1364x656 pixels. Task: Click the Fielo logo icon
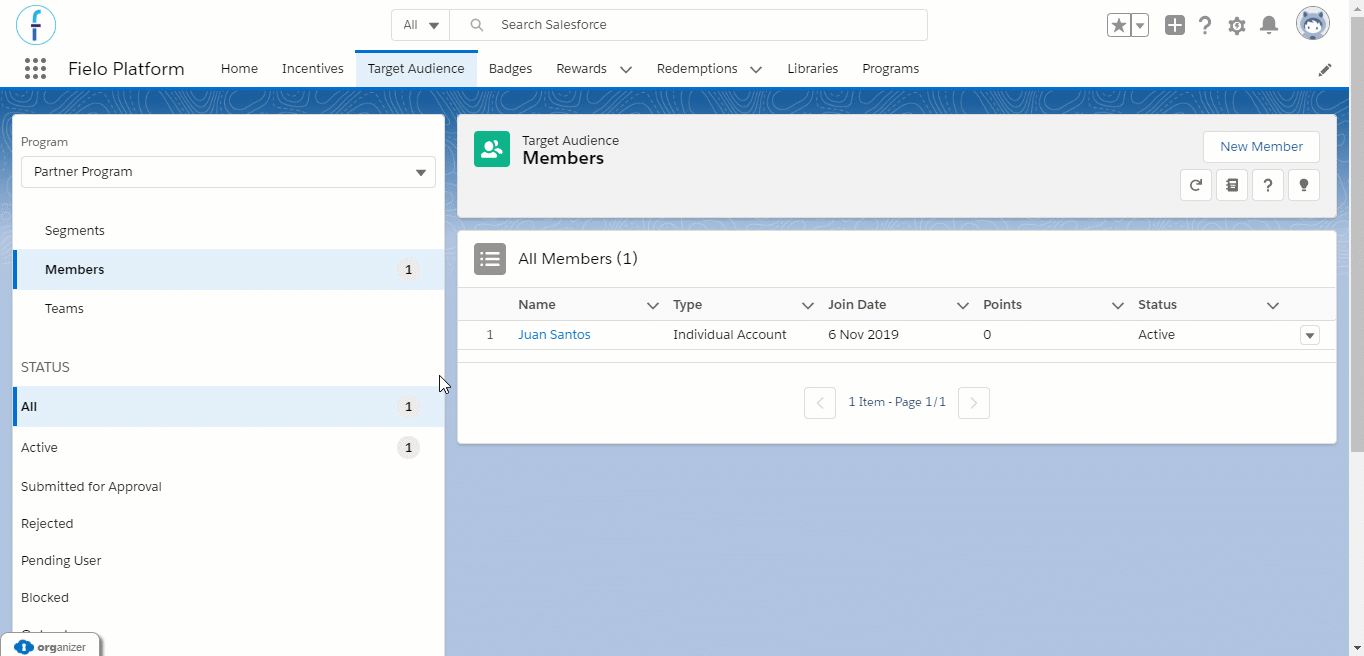point(36,24)
